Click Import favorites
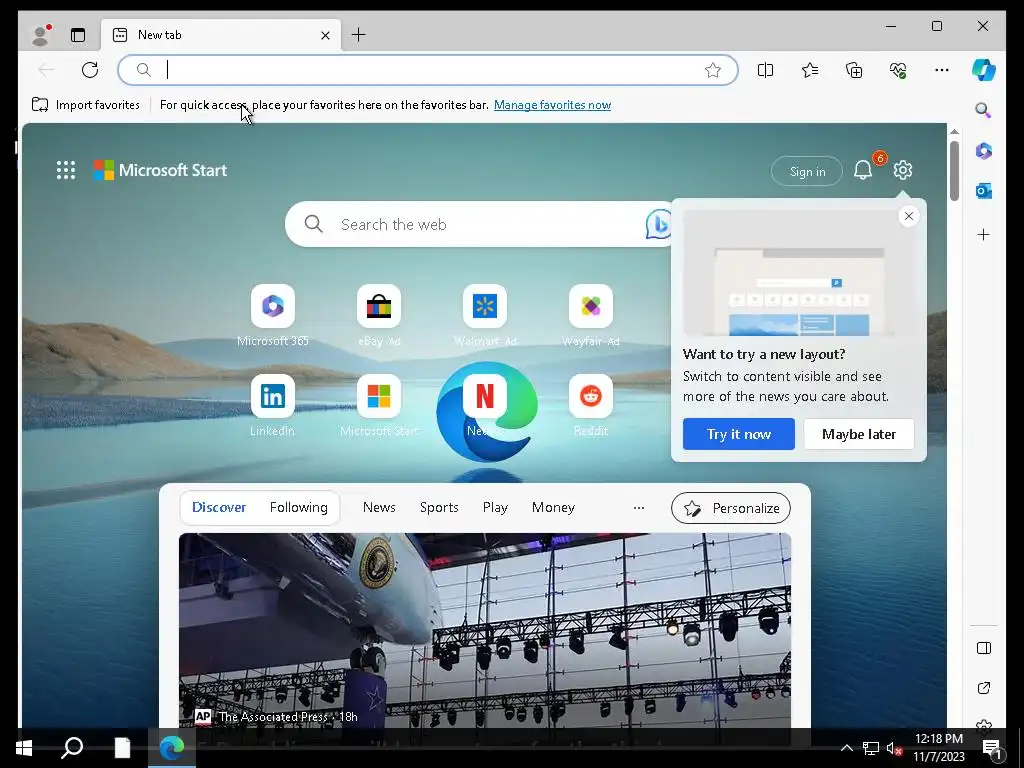 pos(86,104)
